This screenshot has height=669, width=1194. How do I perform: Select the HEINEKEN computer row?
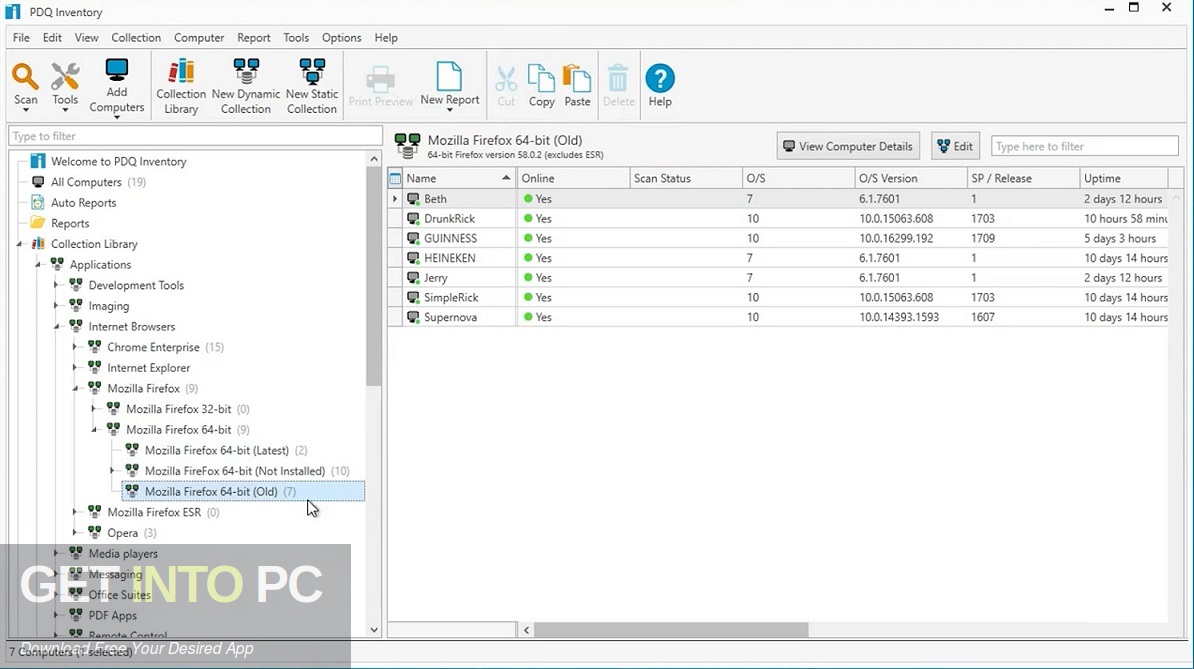(x=777, y=258)
